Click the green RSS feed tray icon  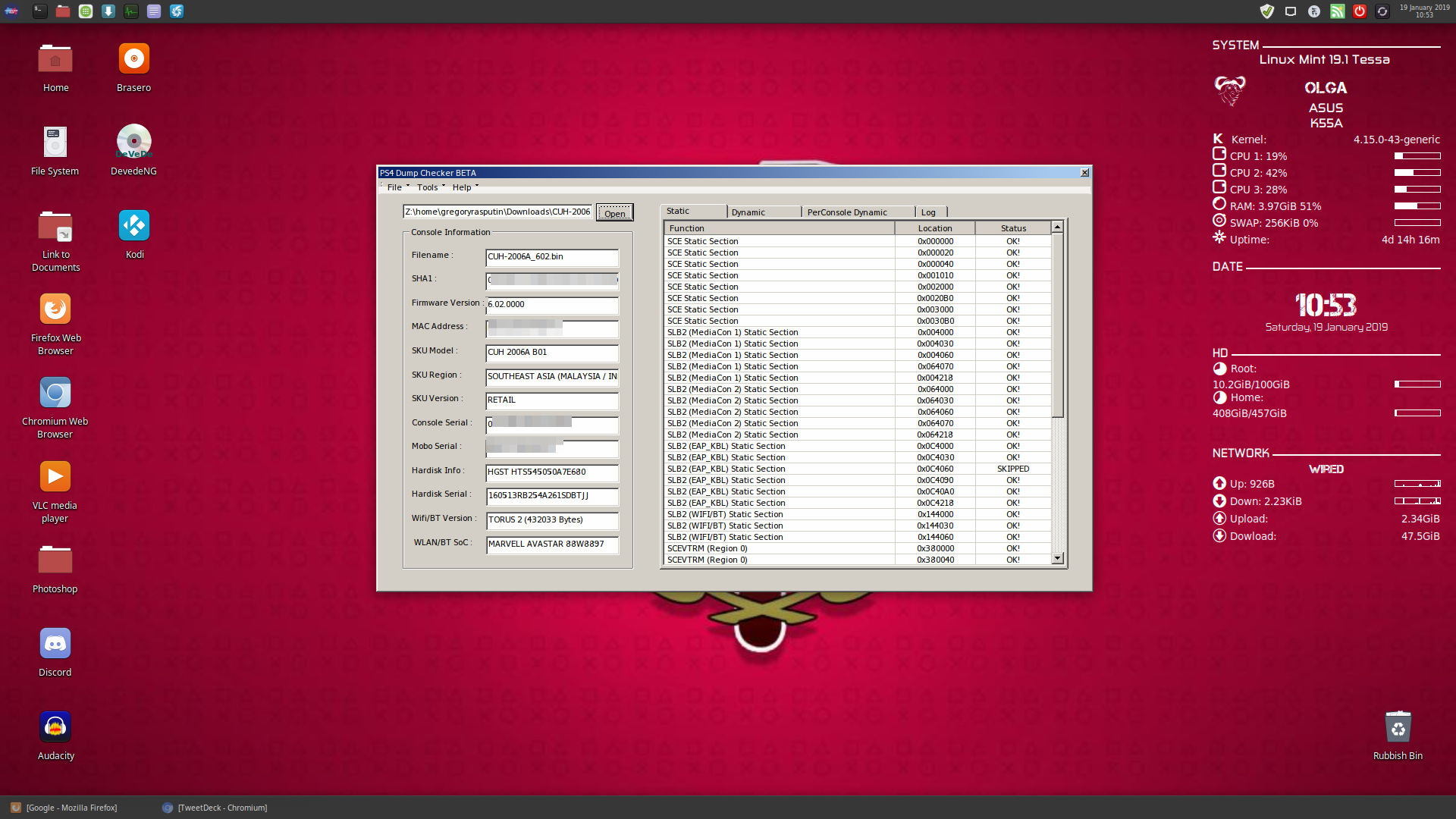click(x=1338, y=11)
